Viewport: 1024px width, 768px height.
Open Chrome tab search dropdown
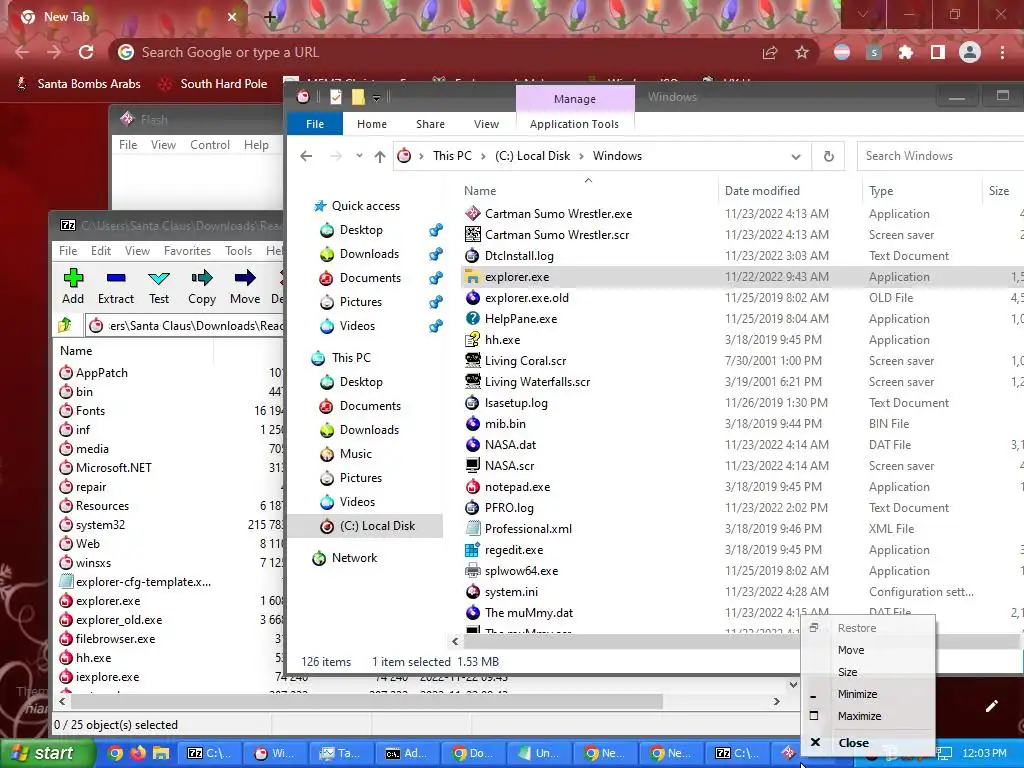tap(863, 14)
